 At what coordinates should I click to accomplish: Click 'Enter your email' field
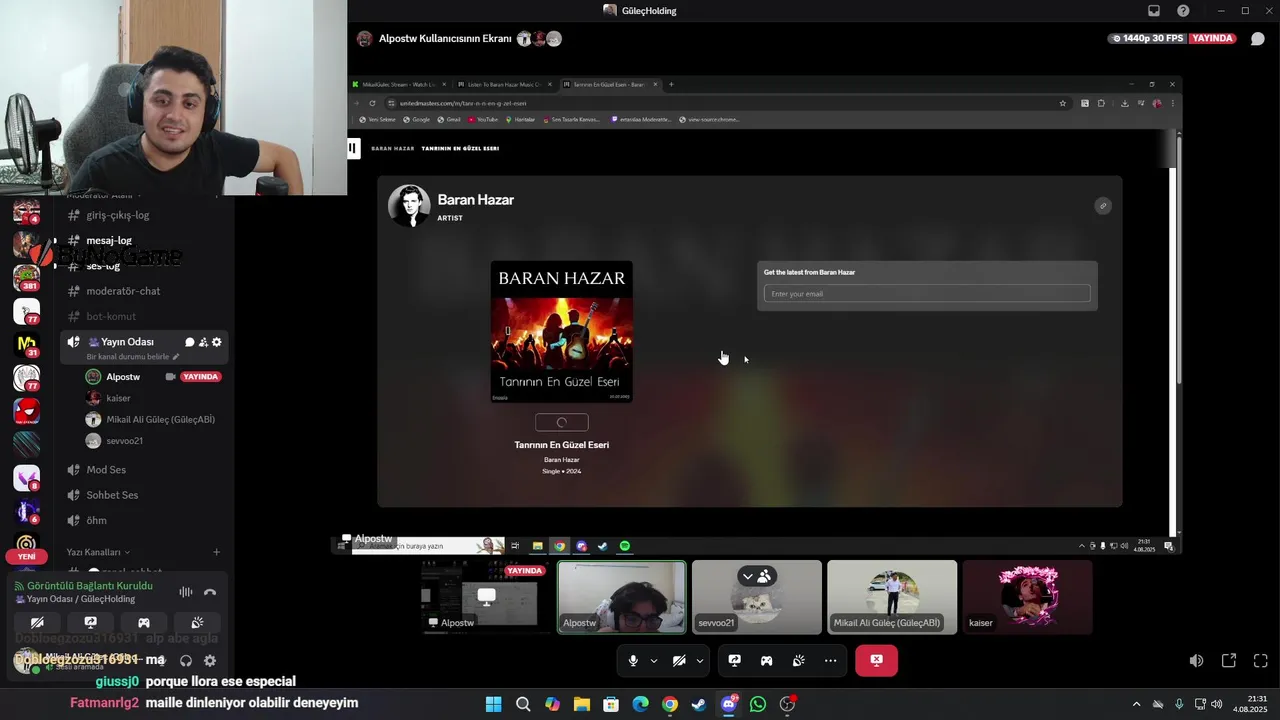[927, 294]
